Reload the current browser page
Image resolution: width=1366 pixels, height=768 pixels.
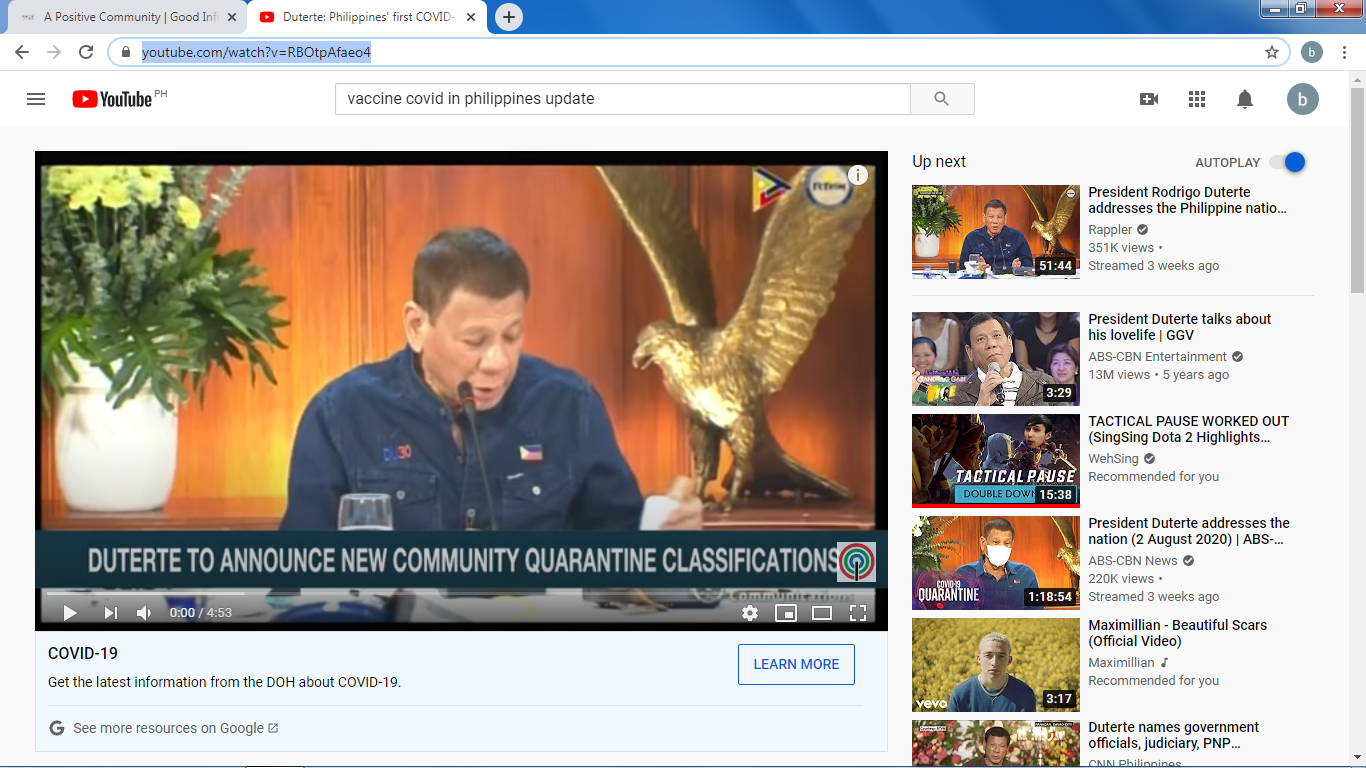(x=86, y=52)
